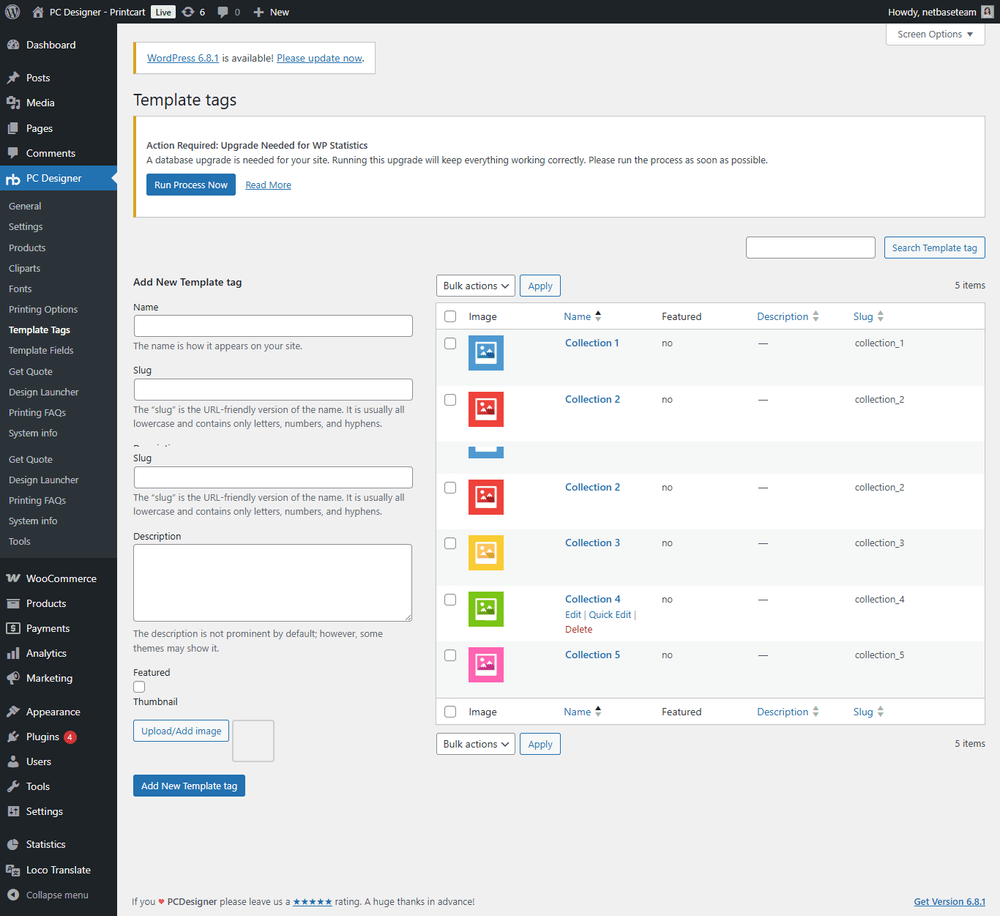This screenshot has width=1000, height=916.
Task: Open the Media library sidebar icon
Action: click(x=13, y=103)
